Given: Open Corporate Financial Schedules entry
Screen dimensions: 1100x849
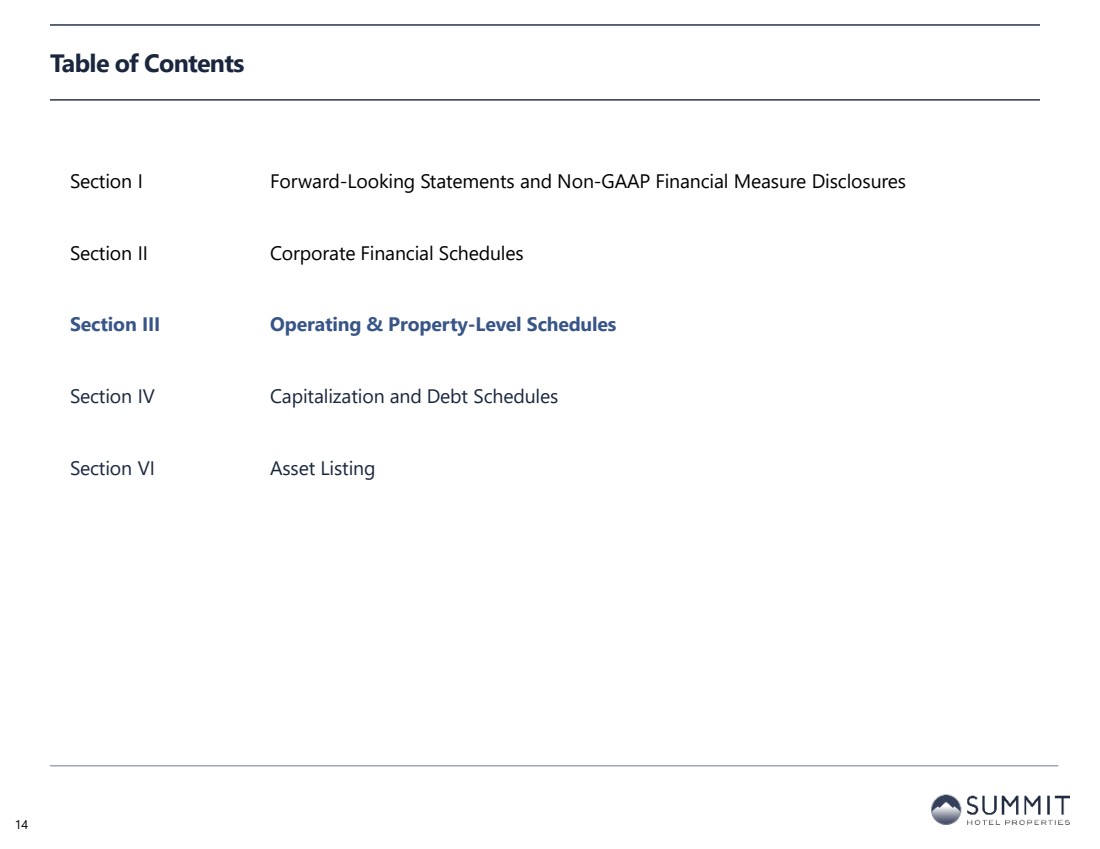Looking at the screenshot, I should (x=396, y=254).
